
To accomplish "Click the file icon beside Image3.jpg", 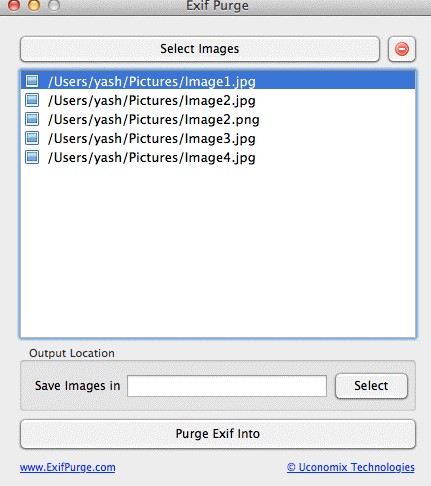I will click(x=32, y=138).
